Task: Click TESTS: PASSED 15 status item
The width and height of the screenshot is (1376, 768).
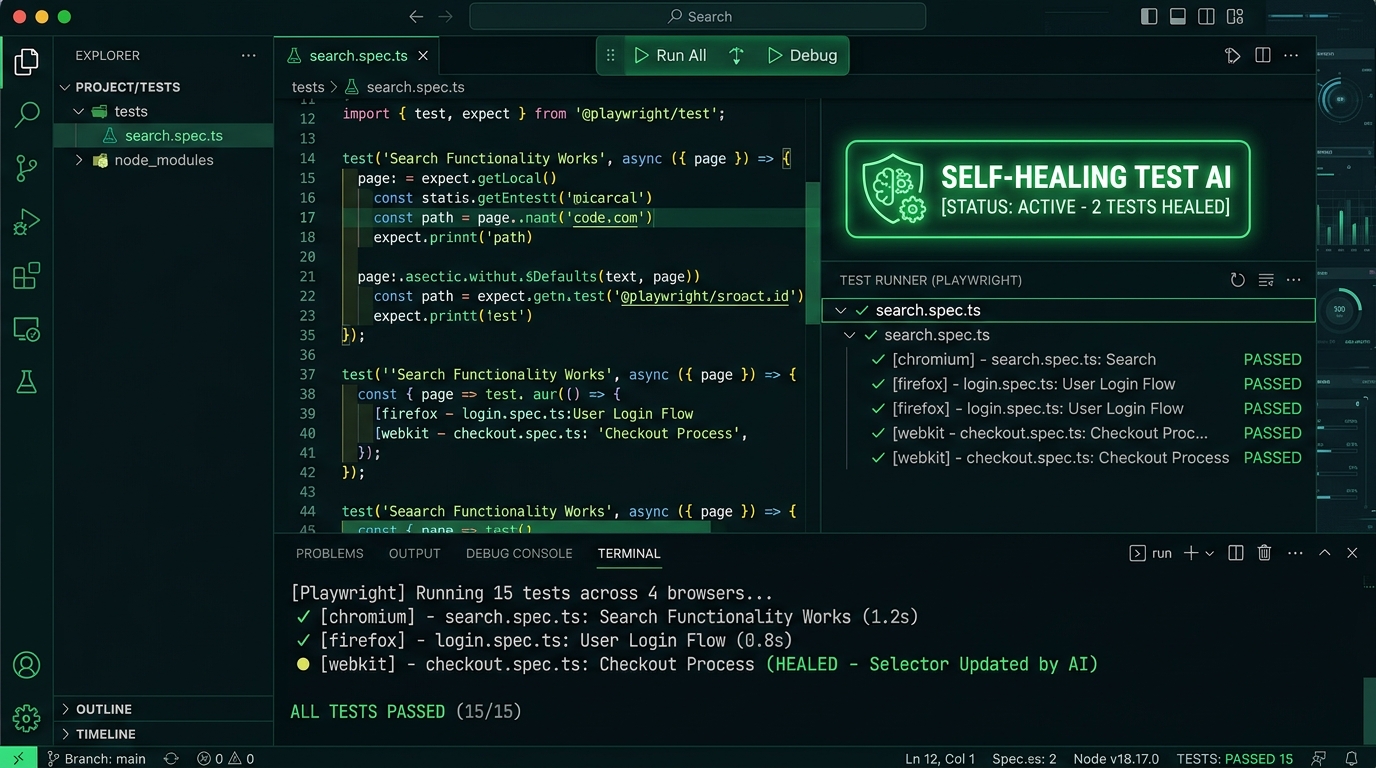Action: click(1235, 759)
